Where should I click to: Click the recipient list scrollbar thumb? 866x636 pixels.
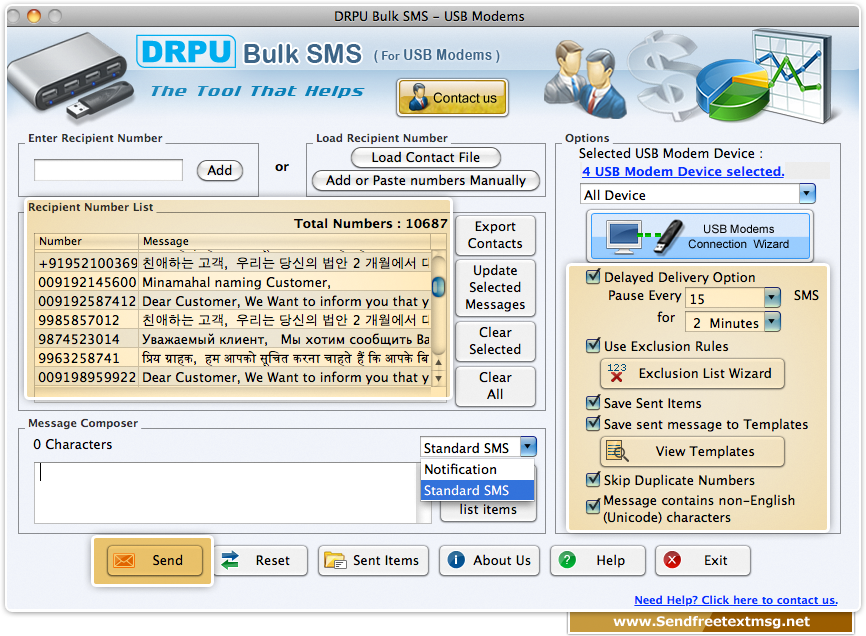[439, 287]
